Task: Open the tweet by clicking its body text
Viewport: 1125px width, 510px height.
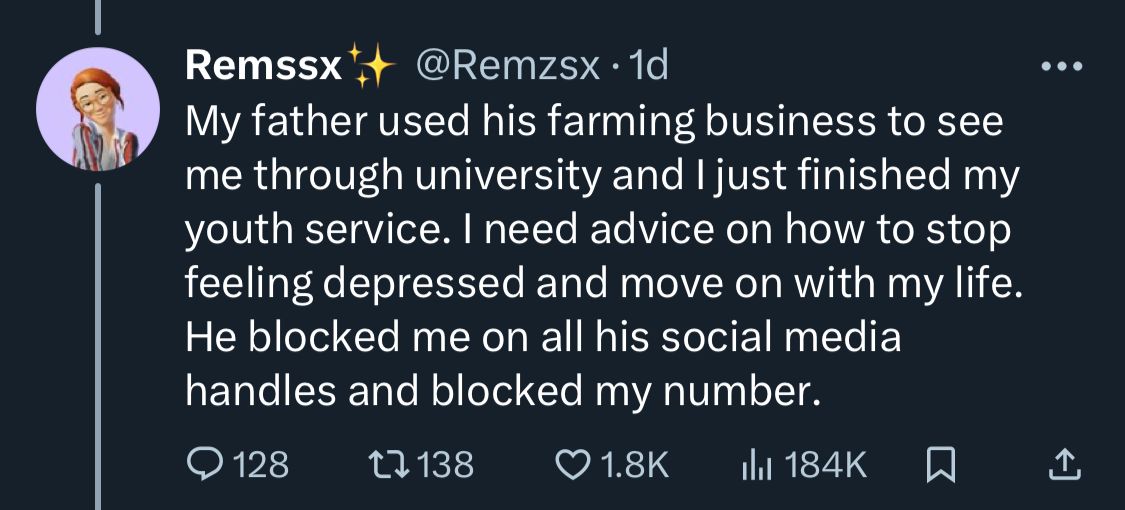Action: pyautogui.click(x=600, y=257)
